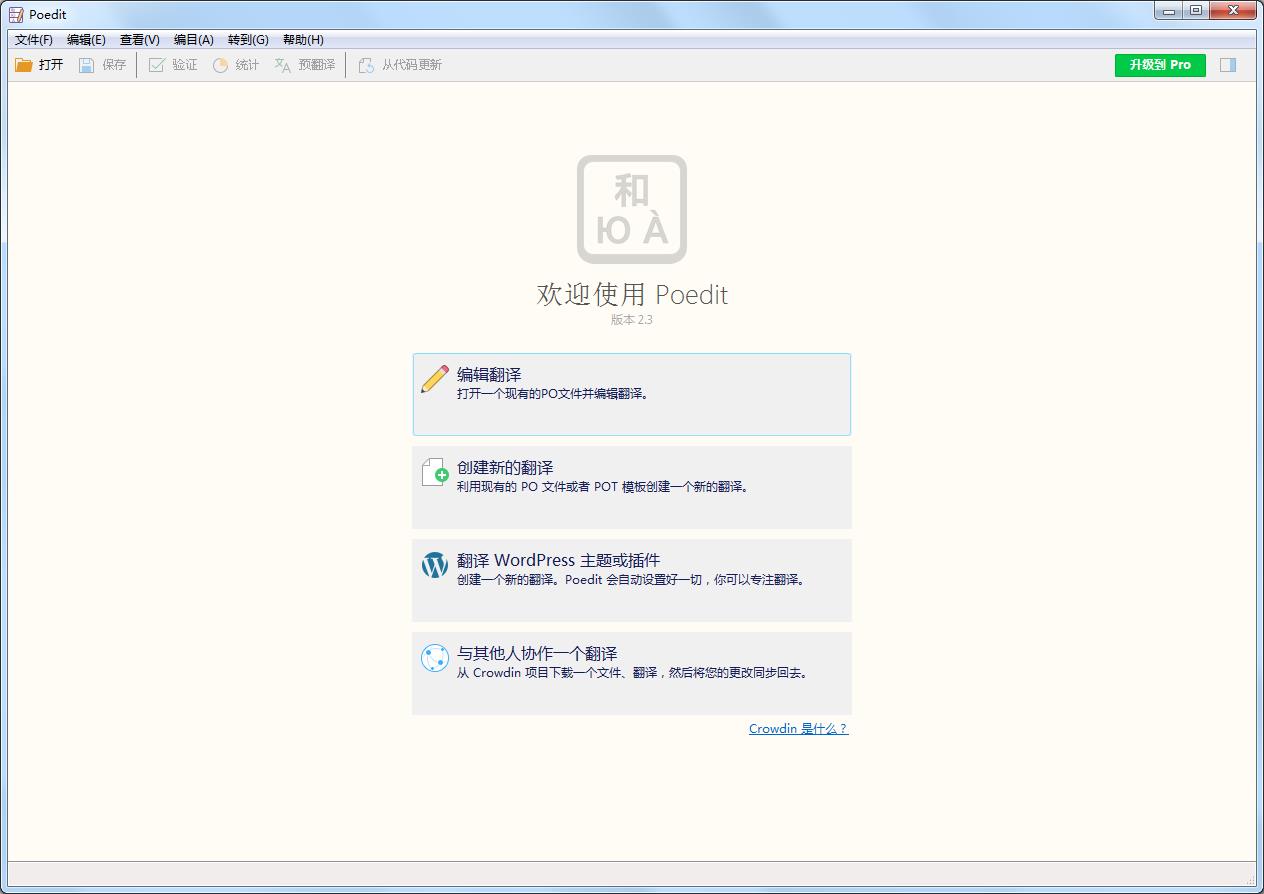Click the 统计 toolbar label
The width and height of the screenshot is (1264, 894).
pyautogui.click(x=247, y=65)
